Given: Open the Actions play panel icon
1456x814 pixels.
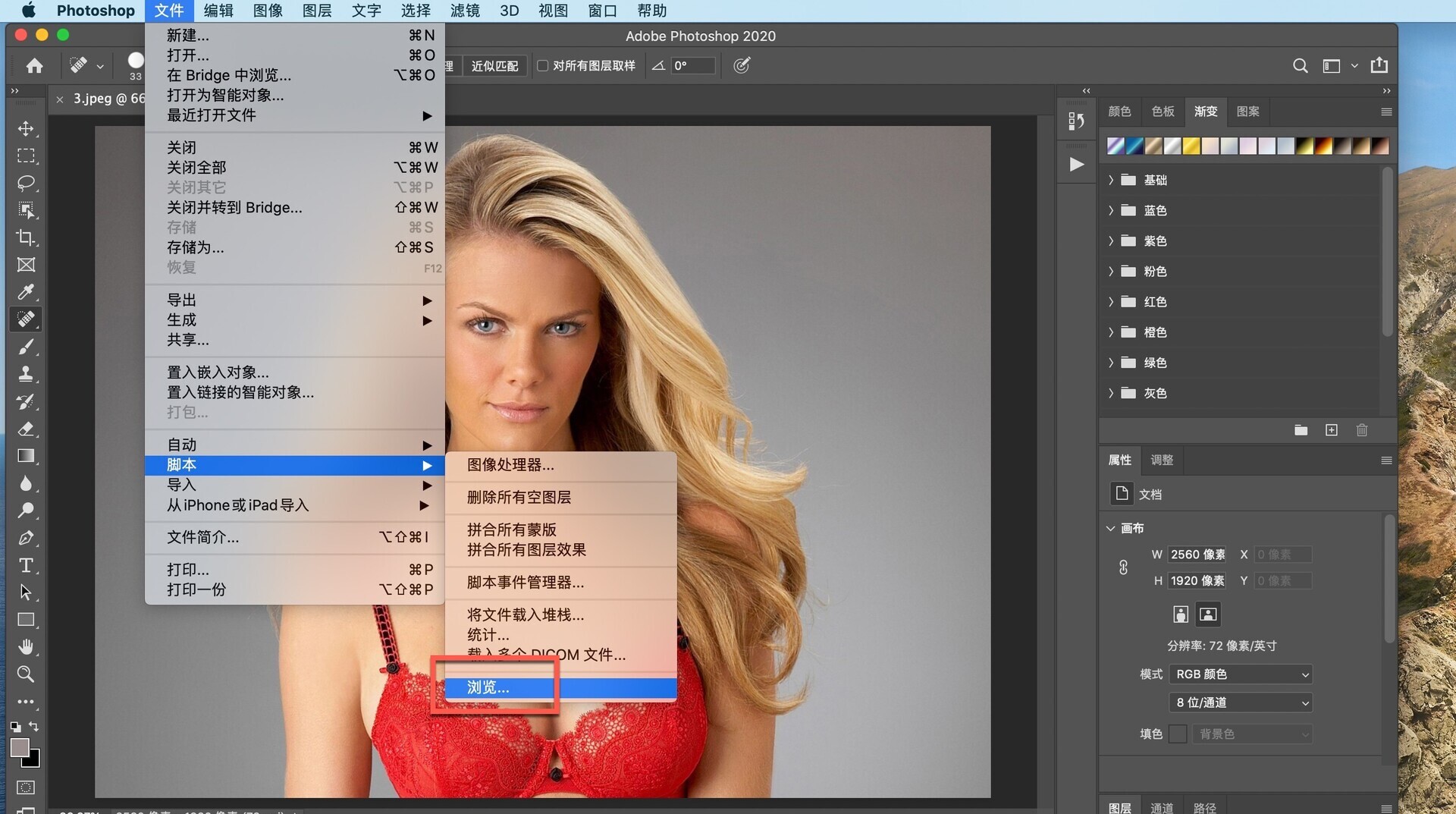Looking at the screenshot, I should coord(1076,165).
